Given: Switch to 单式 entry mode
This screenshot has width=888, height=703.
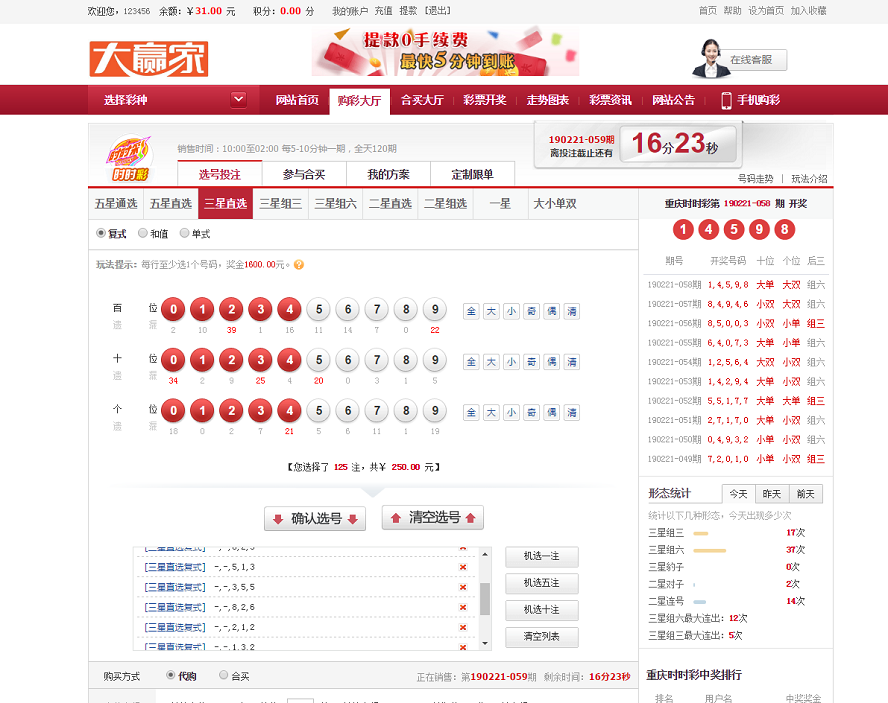Looking at the screenshot, I should (x=184, y=232).
